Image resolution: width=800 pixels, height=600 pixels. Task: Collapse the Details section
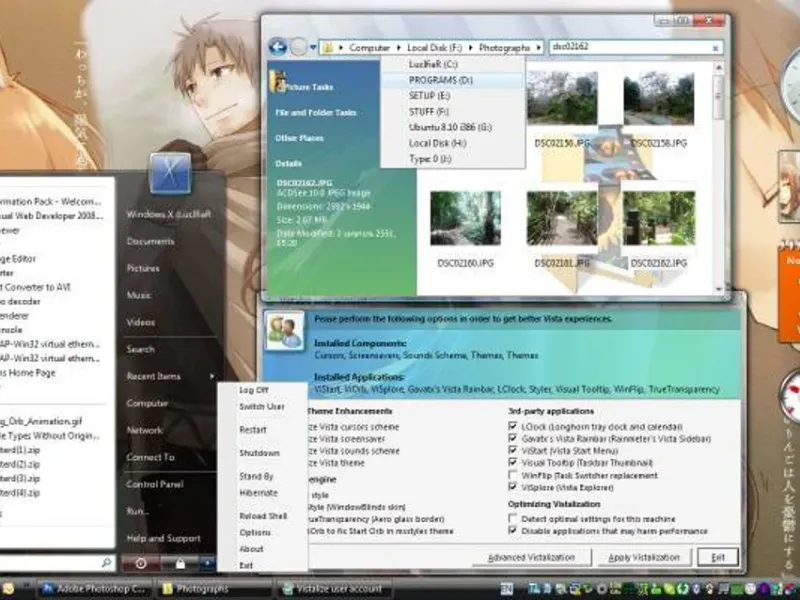pos(288,164)
